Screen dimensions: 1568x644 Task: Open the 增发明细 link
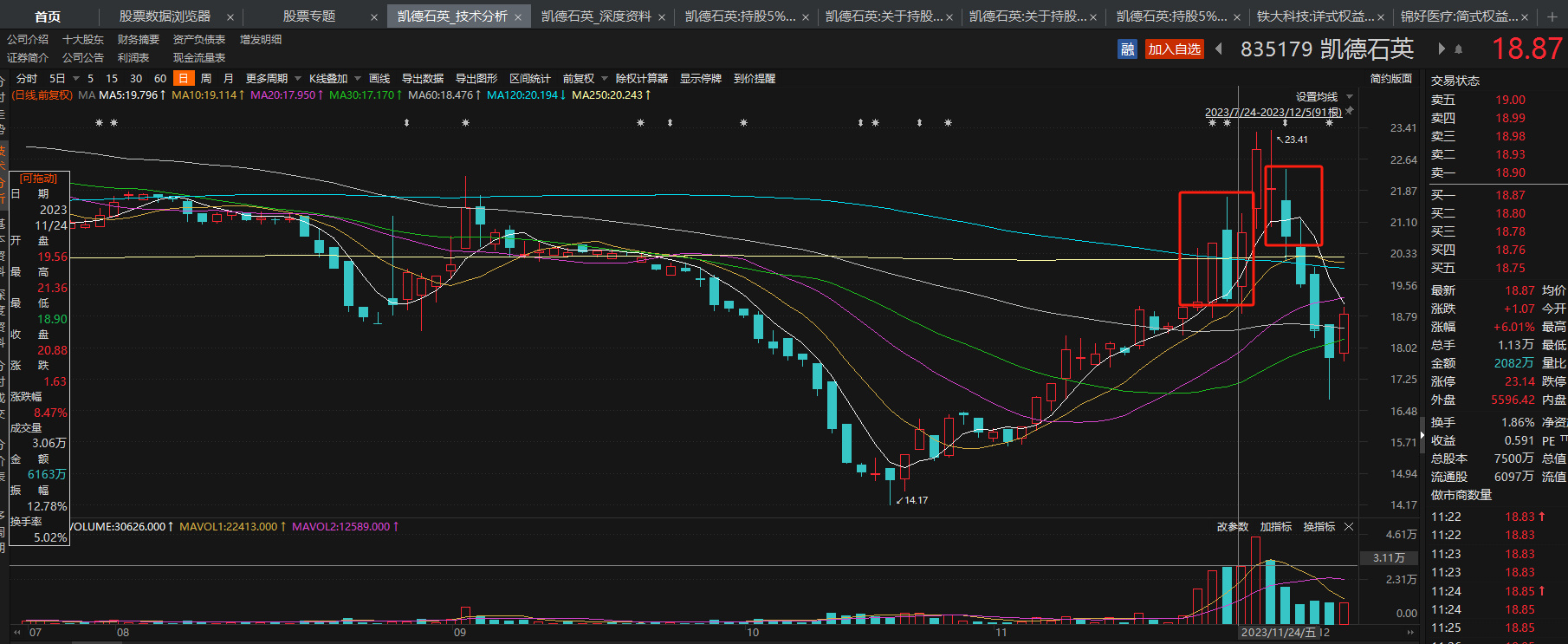click(261, 40)
